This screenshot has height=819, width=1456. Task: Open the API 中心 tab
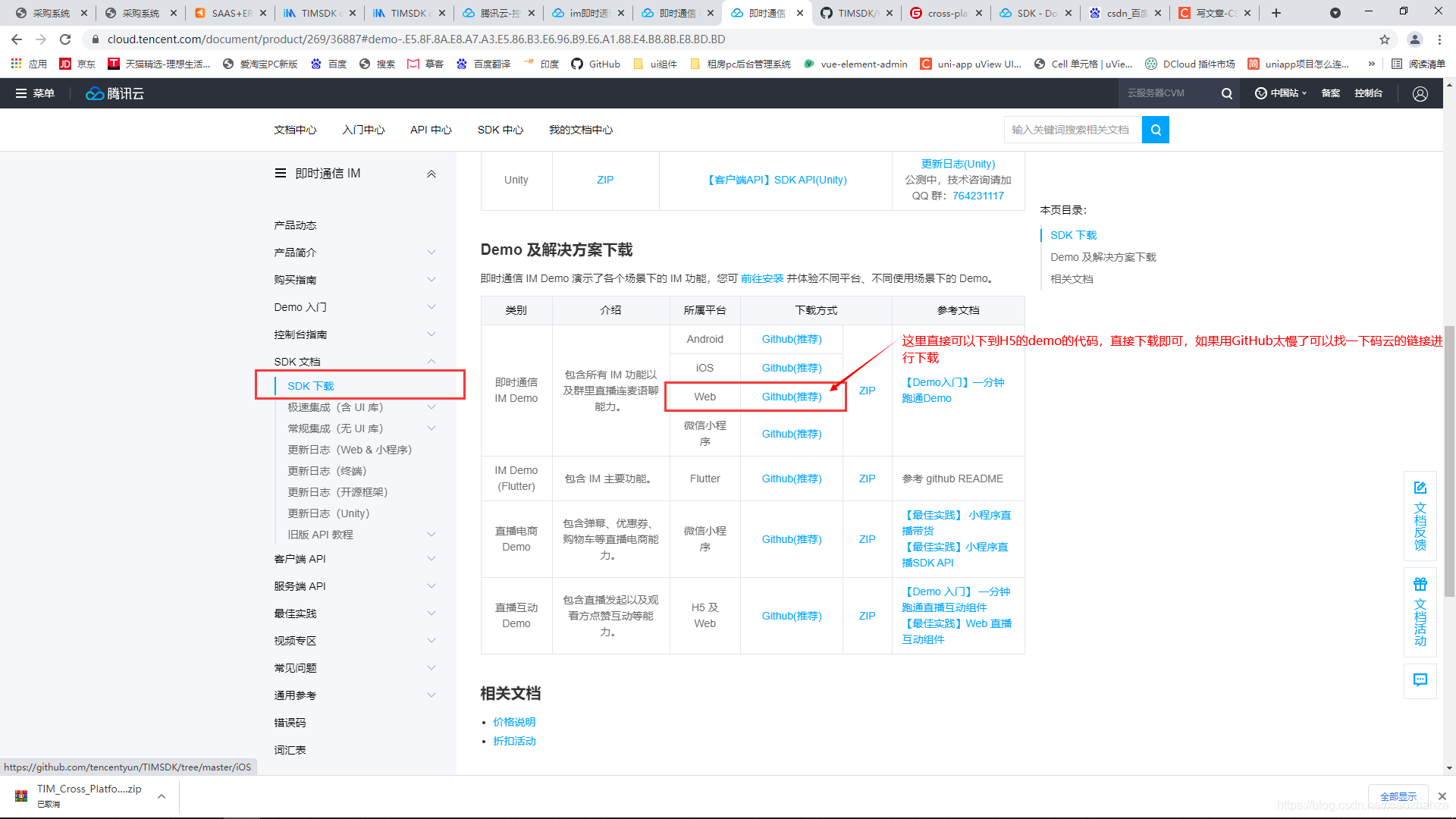pyautogui.click(x=431, y=130)
